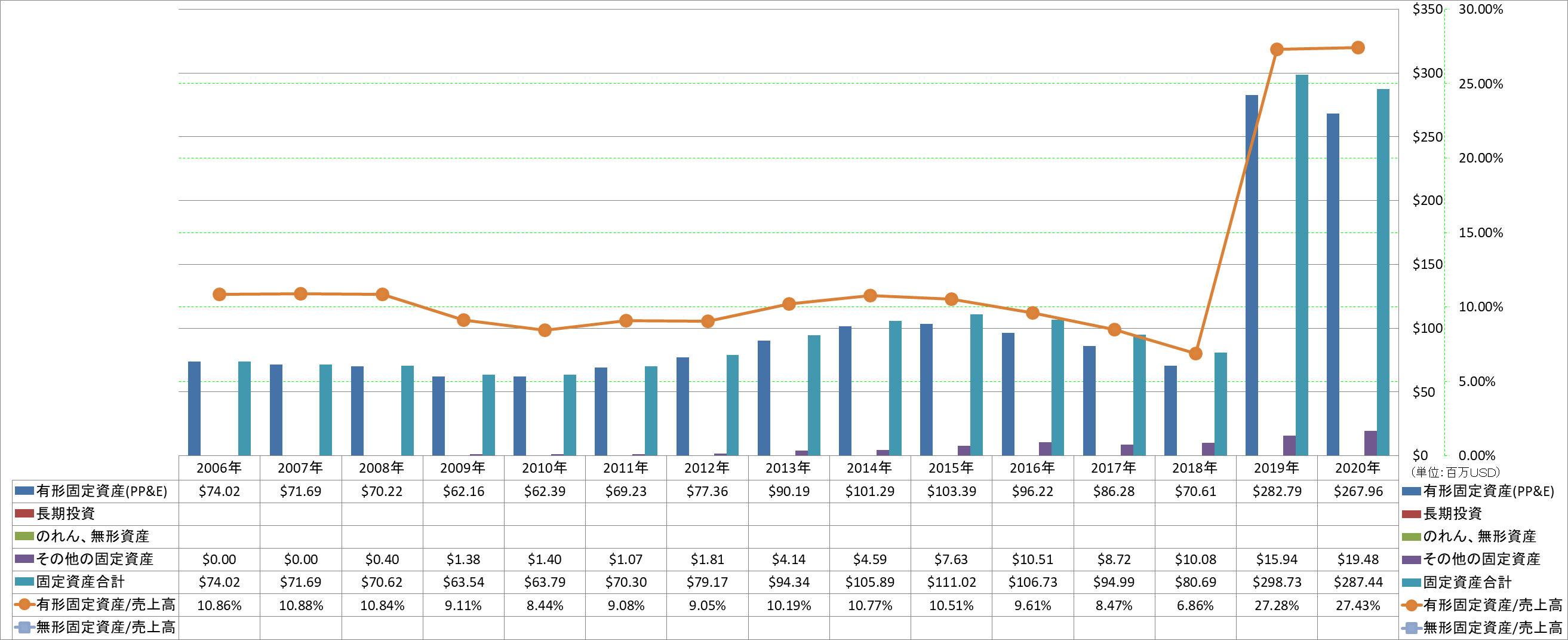Click the right legend 固定資産合計 entry
1568x640 pixels.
click(1456, 582)
